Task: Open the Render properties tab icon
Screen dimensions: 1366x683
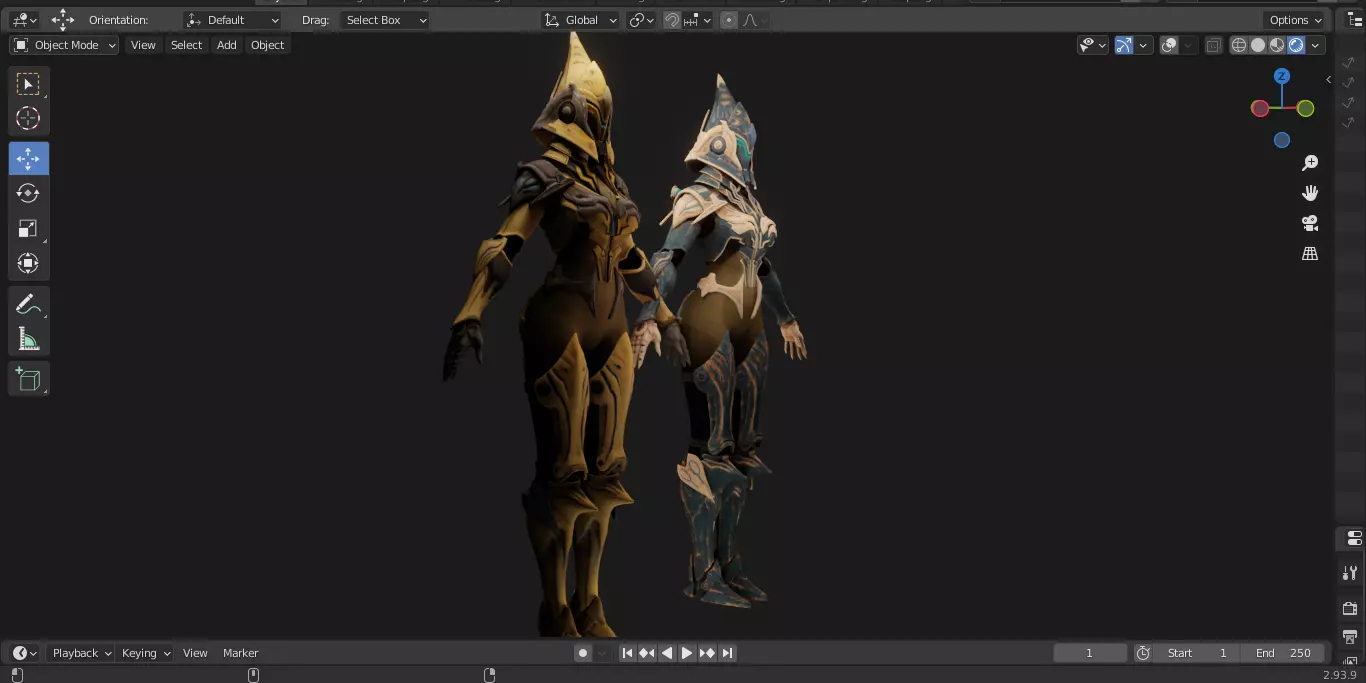Action: 1350,607
